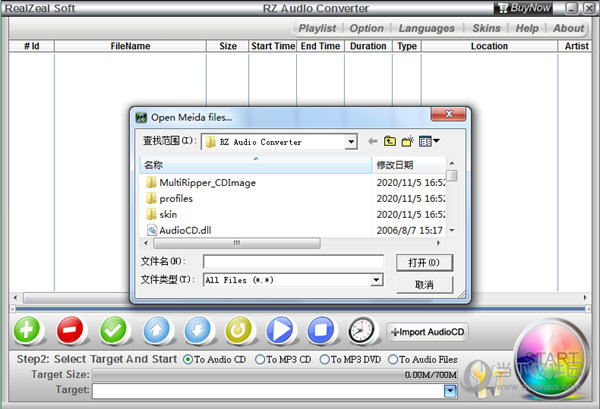The width and height of the screenshot is (600, 409).
Task: Click the Target Size progress bar
Action: click(275, 375)
